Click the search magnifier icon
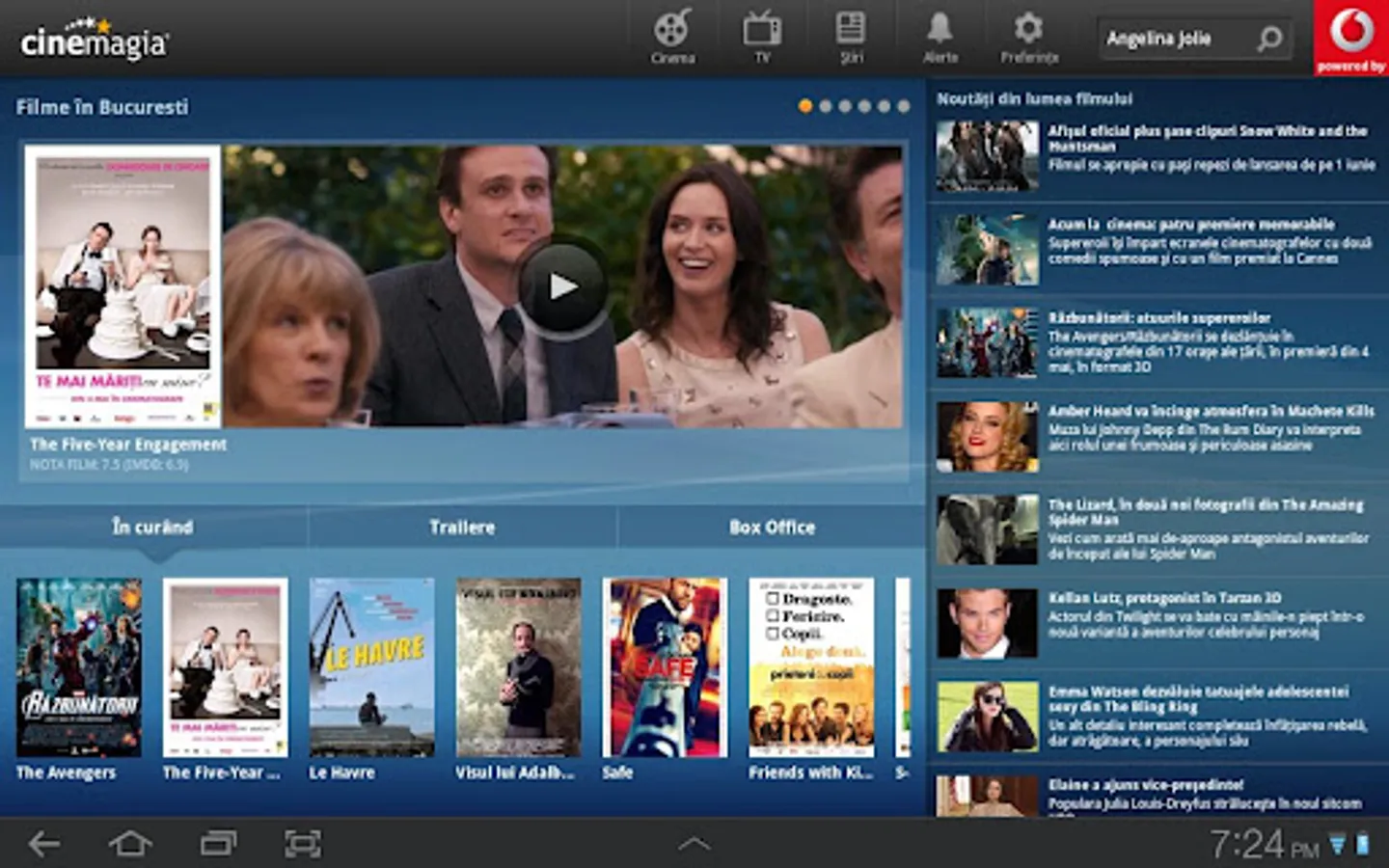Image resolution: width=1389 pixels, height=868 pixels. point(1269,39)
